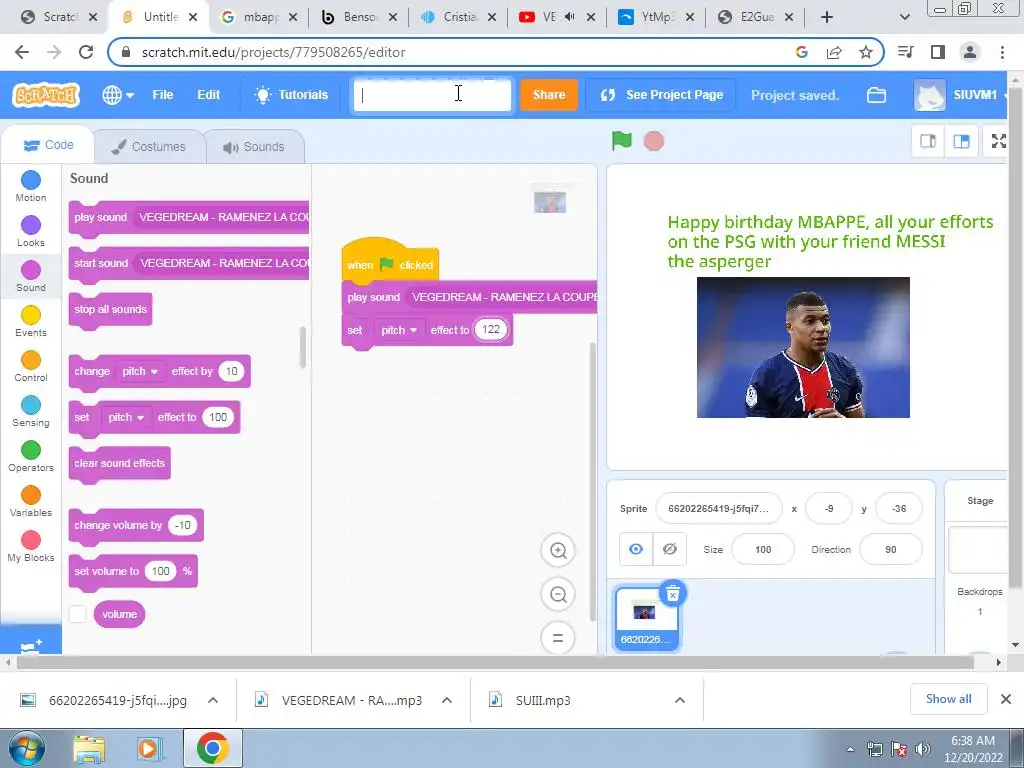Image resolution: width=1024 pixels, height=768 pixels.
Task: Open My Stuff folder icon
Action: tap(876, 95)
